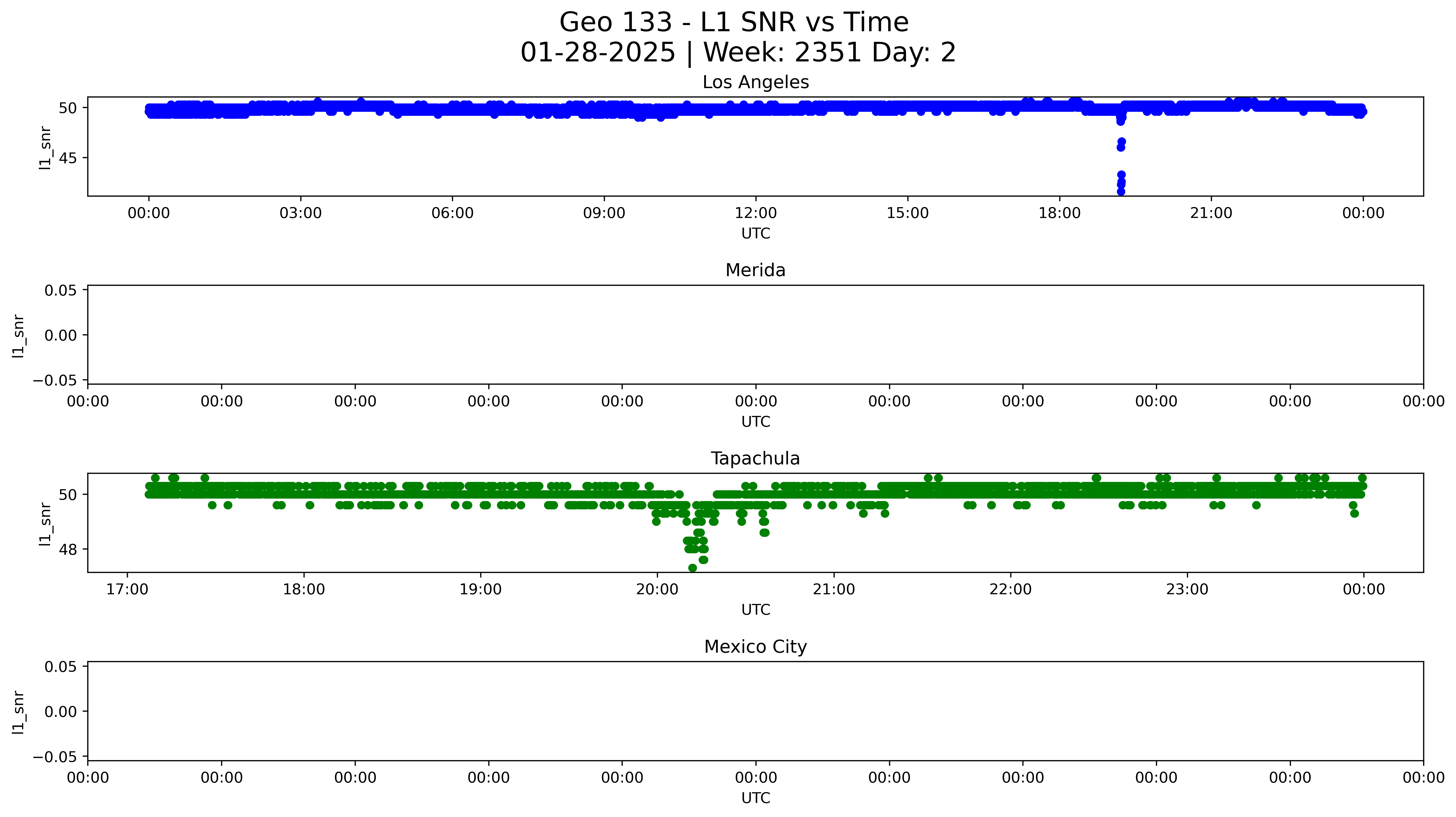Viewport: 1456px width, 817px height.
Task: Click the date line '01-28-2025 | Week: 2351 Day: 2'
Action: [x=738, y=53]
